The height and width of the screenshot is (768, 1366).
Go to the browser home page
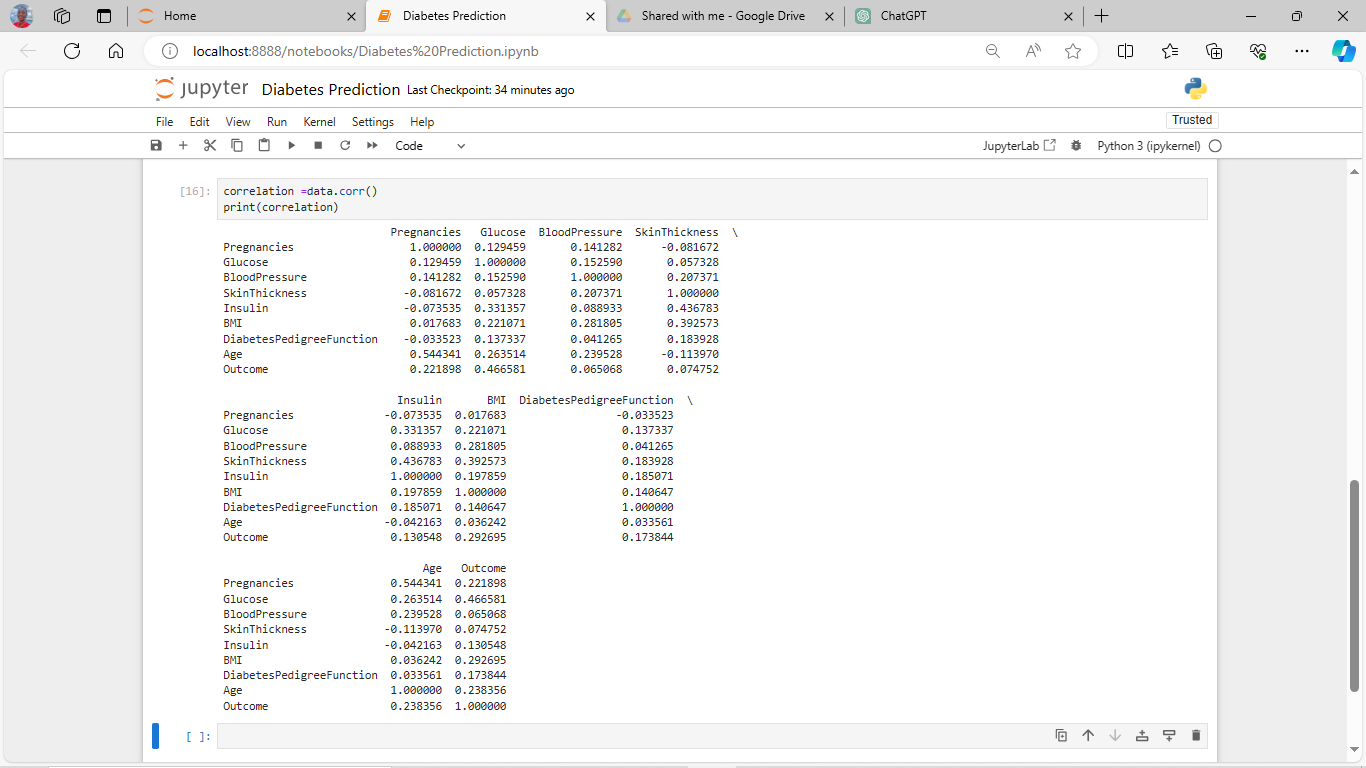116,51
